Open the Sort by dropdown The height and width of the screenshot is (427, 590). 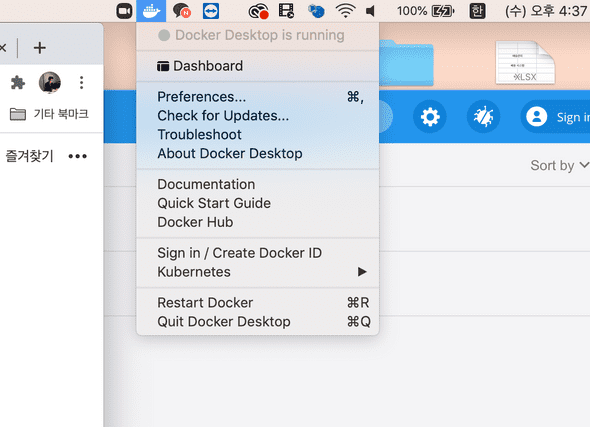(559, 165)
